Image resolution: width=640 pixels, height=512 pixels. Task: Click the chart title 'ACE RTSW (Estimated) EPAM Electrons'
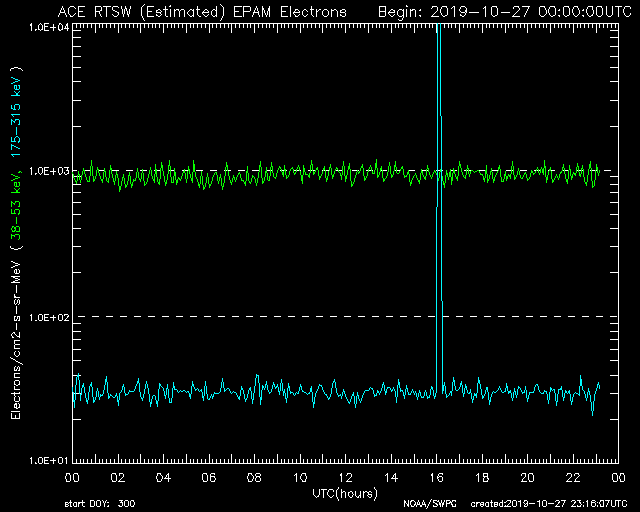202,11
